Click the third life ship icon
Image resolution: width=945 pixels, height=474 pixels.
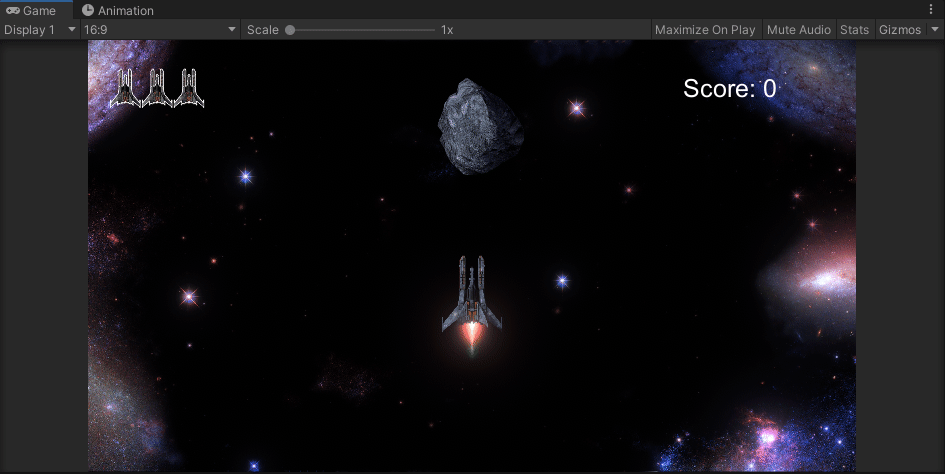pos(189,88)
